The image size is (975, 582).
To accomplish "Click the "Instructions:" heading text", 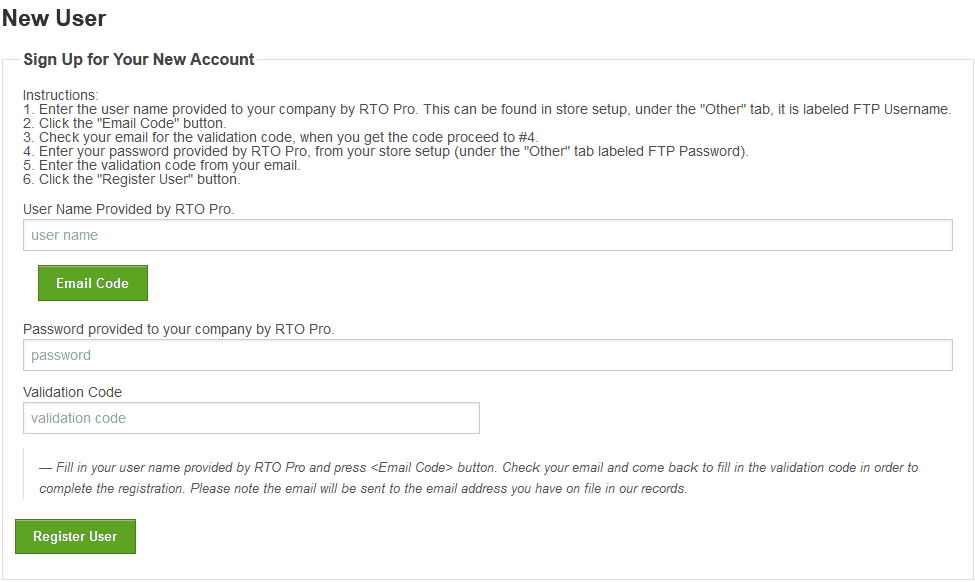I will [61, 95].
